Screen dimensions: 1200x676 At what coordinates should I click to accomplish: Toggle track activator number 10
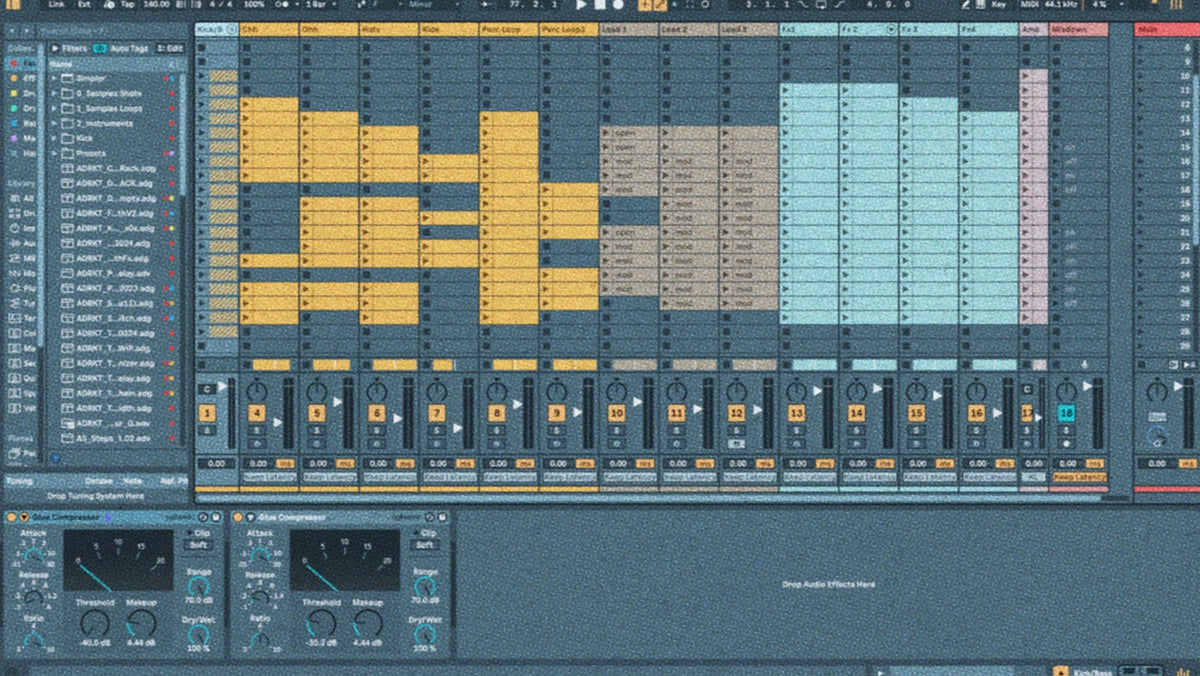(x=616, y=413)
